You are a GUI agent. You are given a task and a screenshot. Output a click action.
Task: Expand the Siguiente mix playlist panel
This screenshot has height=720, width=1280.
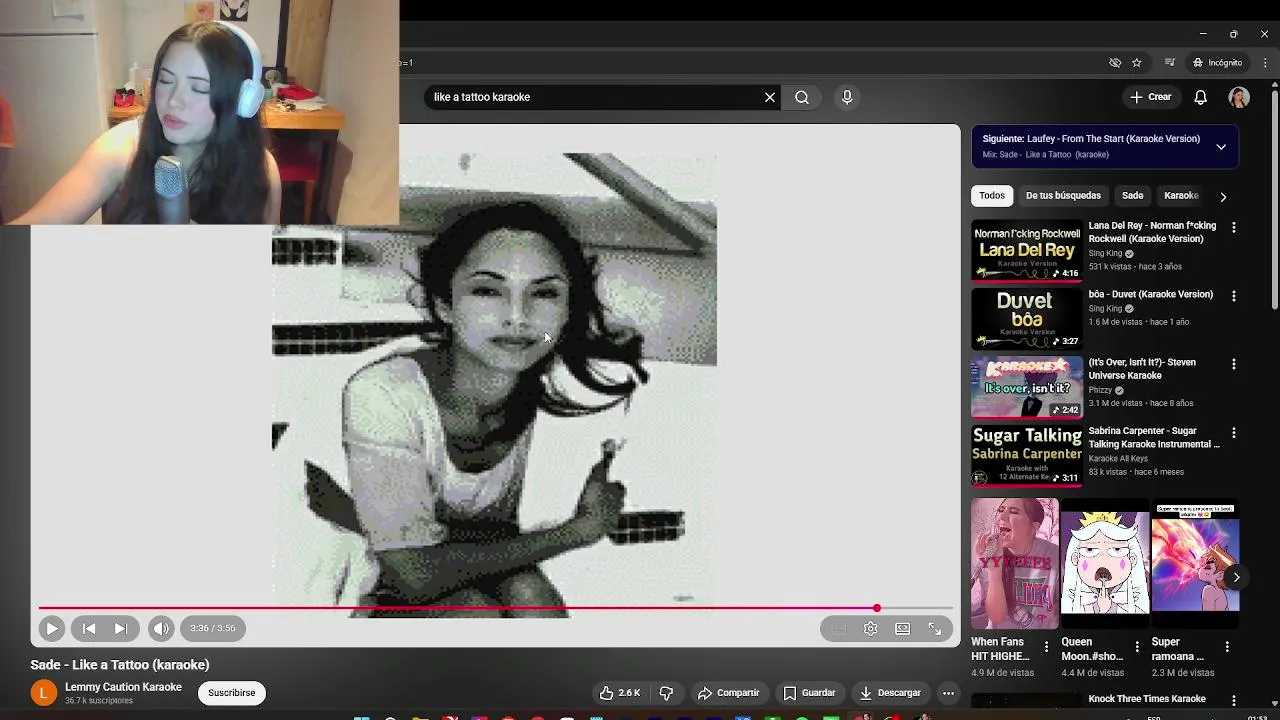tap(1221, 146)
